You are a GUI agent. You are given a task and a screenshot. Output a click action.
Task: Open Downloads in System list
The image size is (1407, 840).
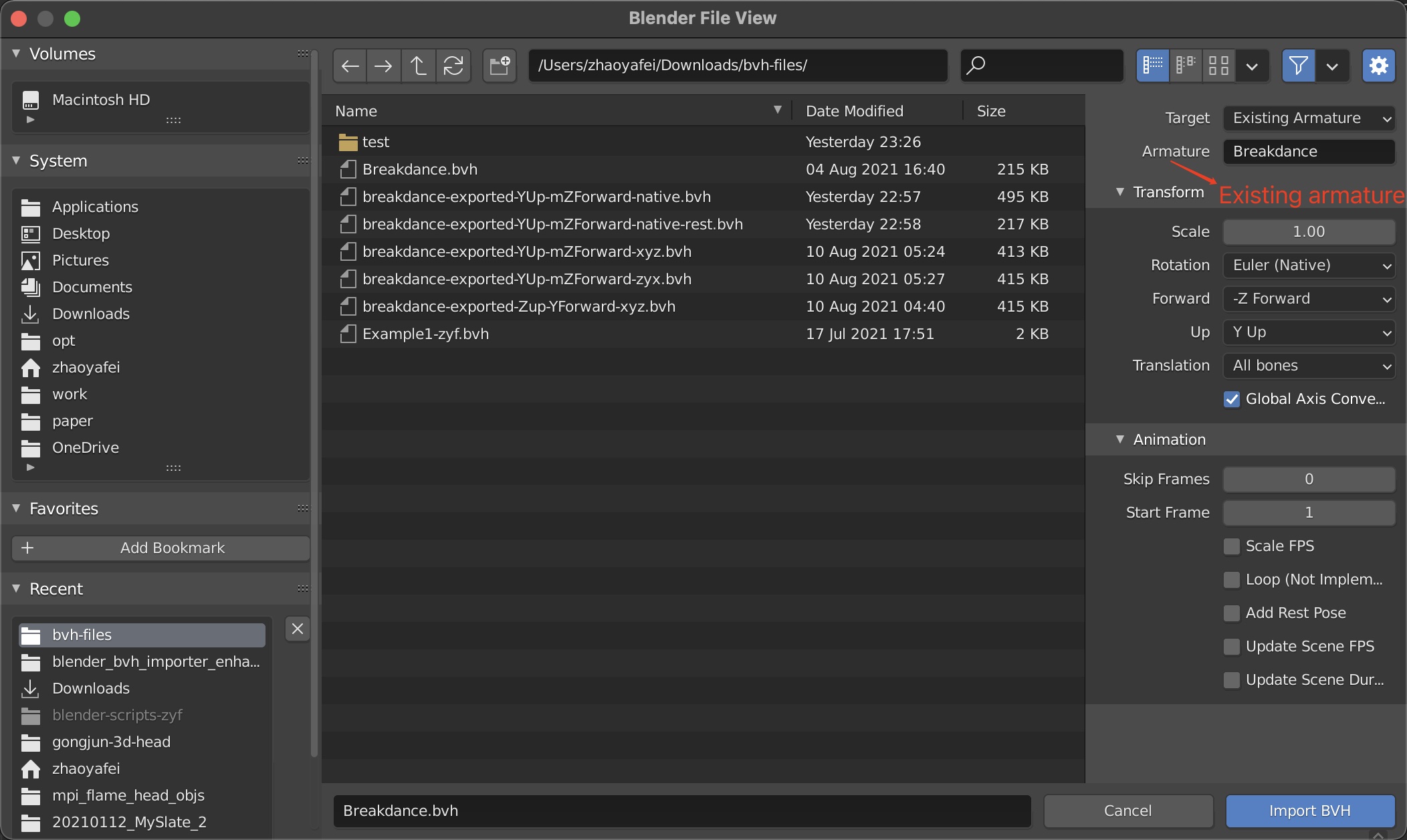90,314
